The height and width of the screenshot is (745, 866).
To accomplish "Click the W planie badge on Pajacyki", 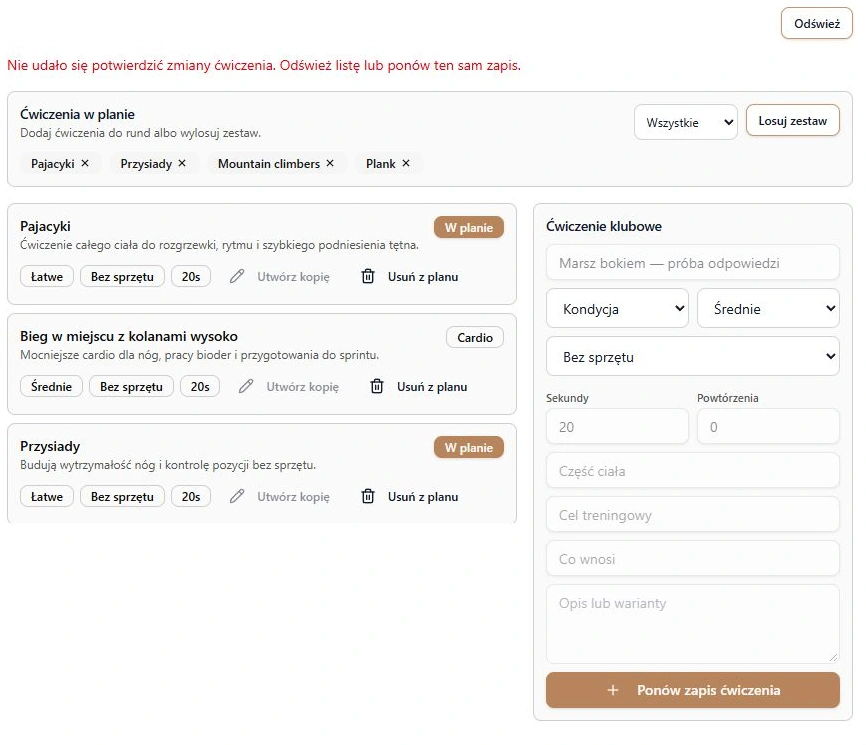I will 469,227.
